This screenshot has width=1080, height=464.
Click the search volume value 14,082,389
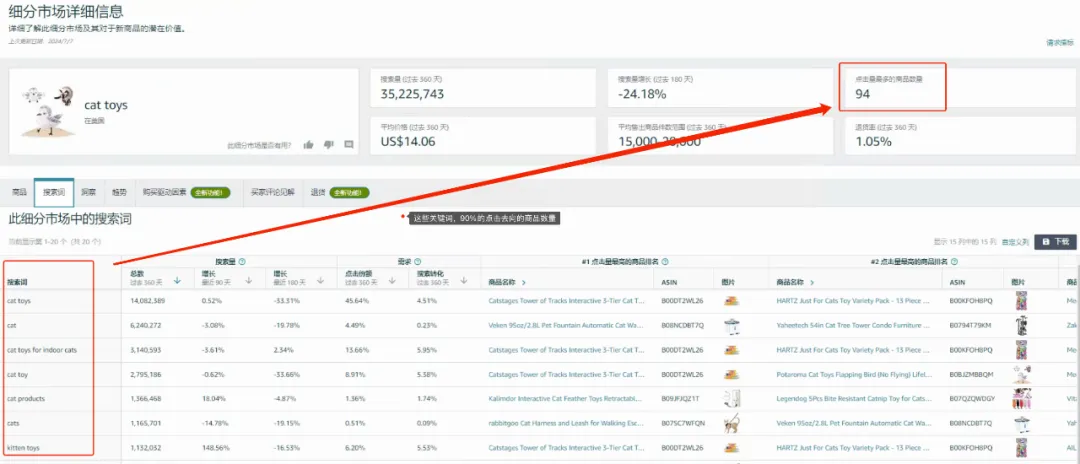pyautogui.click(x=146, y=301)
